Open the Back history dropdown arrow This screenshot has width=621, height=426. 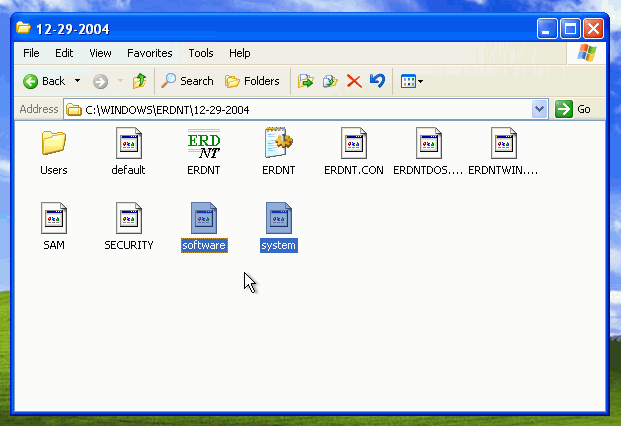[78, 81]
